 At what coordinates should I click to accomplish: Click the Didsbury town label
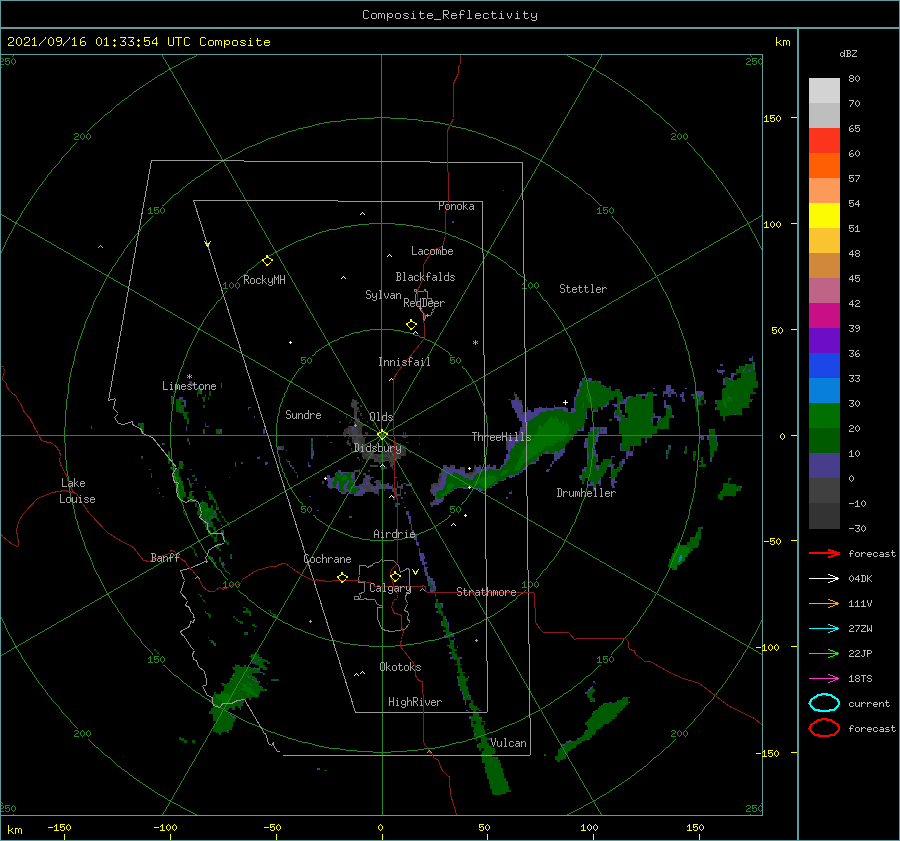coord(378,448)
